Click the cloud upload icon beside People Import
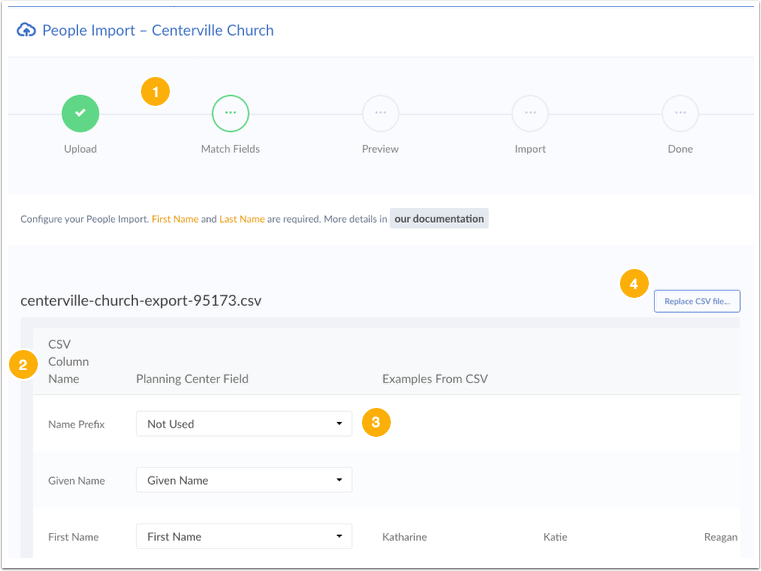This screenshot has width=761, height=571. click(26, 30)
